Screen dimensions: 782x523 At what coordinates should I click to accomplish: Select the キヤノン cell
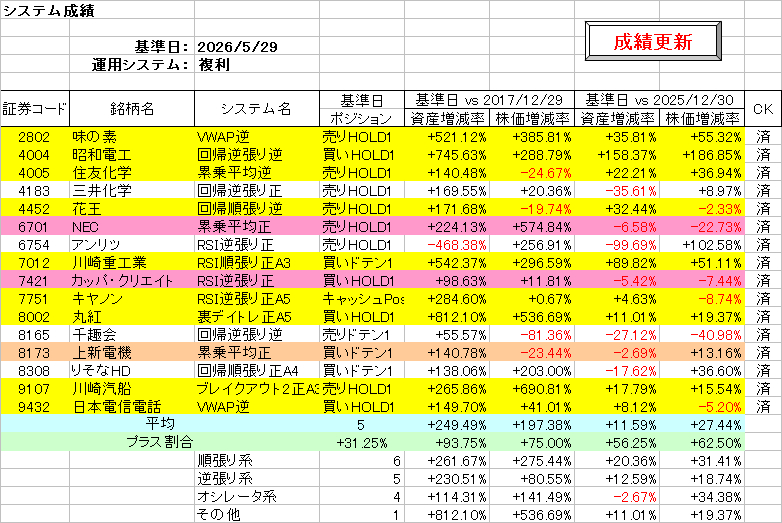[132, 299]
